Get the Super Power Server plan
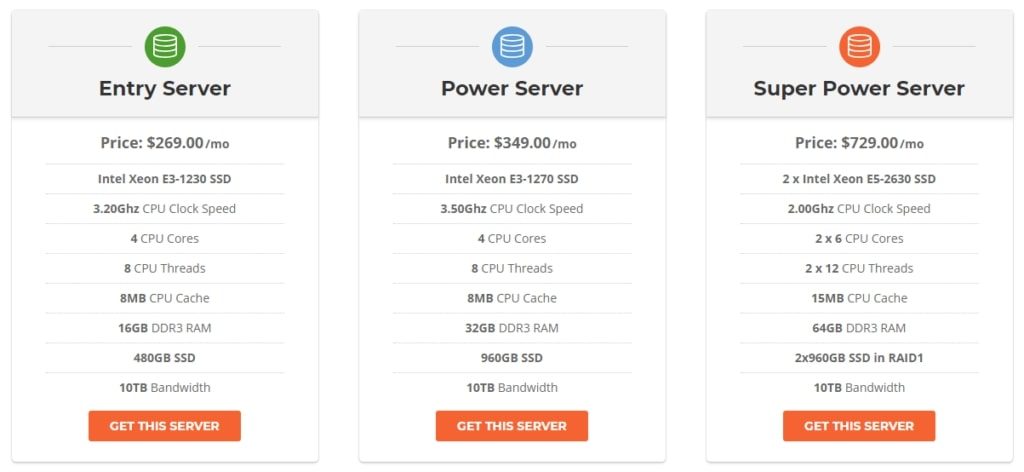This screenshot has height=472, width=1024. tap(859, 426)
